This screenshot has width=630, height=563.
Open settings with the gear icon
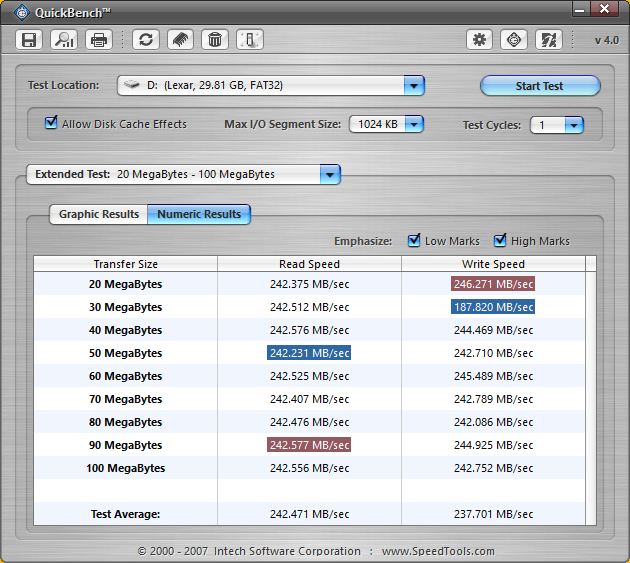pos(480,40)
